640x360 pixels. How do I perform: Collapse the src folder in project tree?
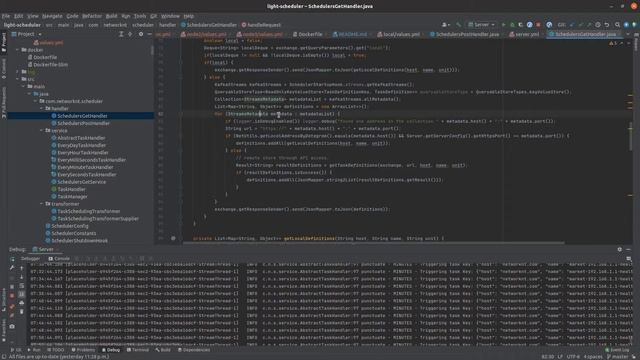tap(18, 79)
